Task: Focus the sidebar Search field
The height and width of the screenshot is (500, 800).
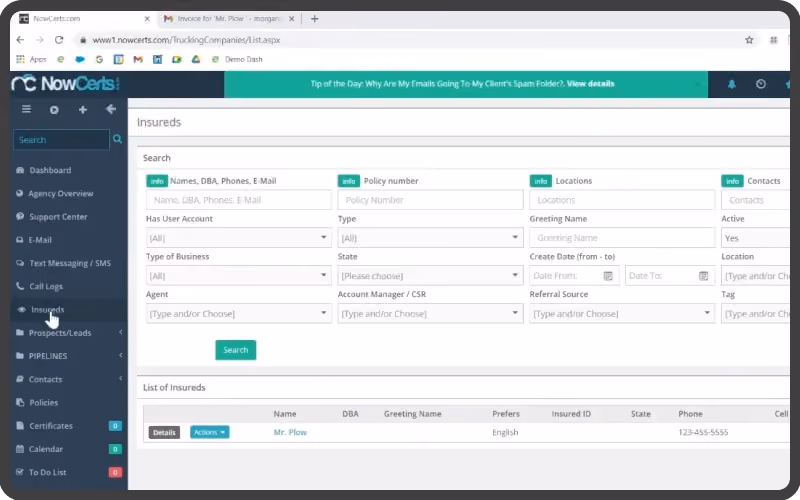Action: (61, 140)
